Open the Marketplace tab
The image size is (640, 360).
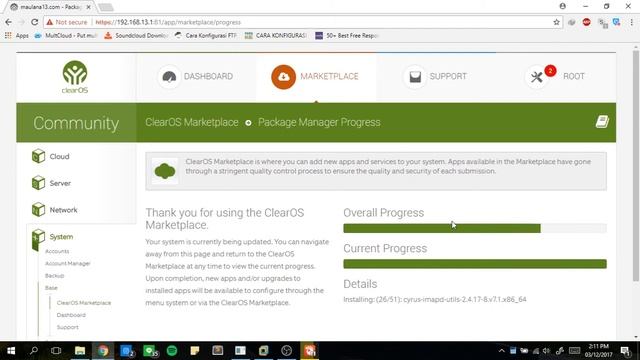(315, 76)
